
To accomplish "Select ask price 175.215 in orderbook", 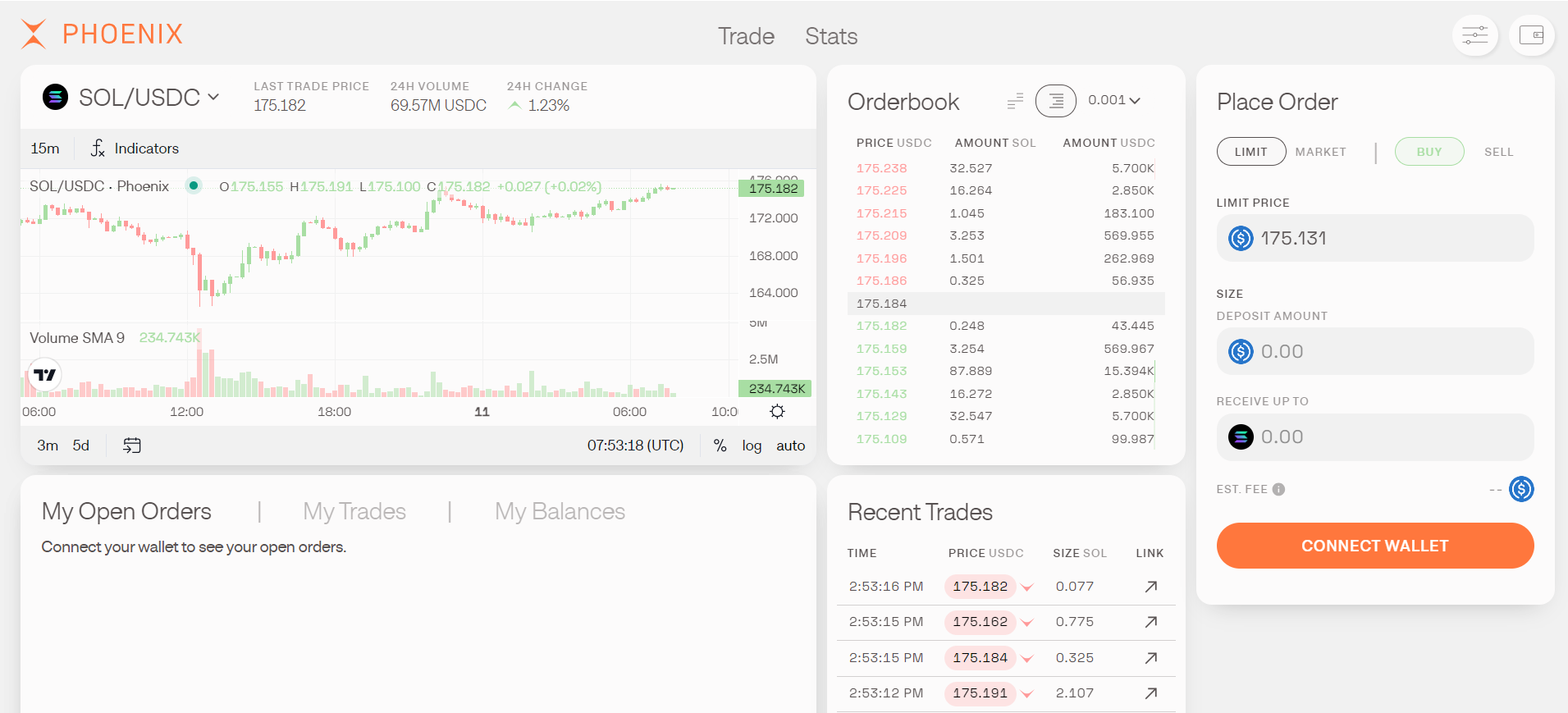I will (x=882, y=213).
